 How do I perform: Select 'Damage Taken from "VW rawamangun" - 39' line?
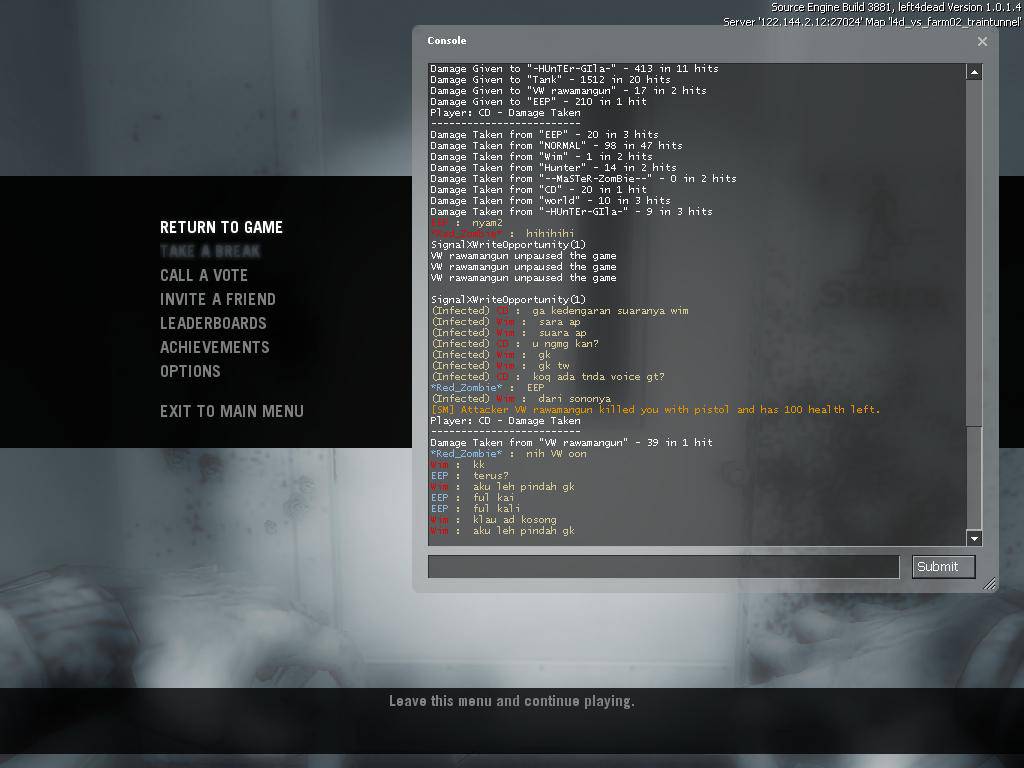[571, 443]
